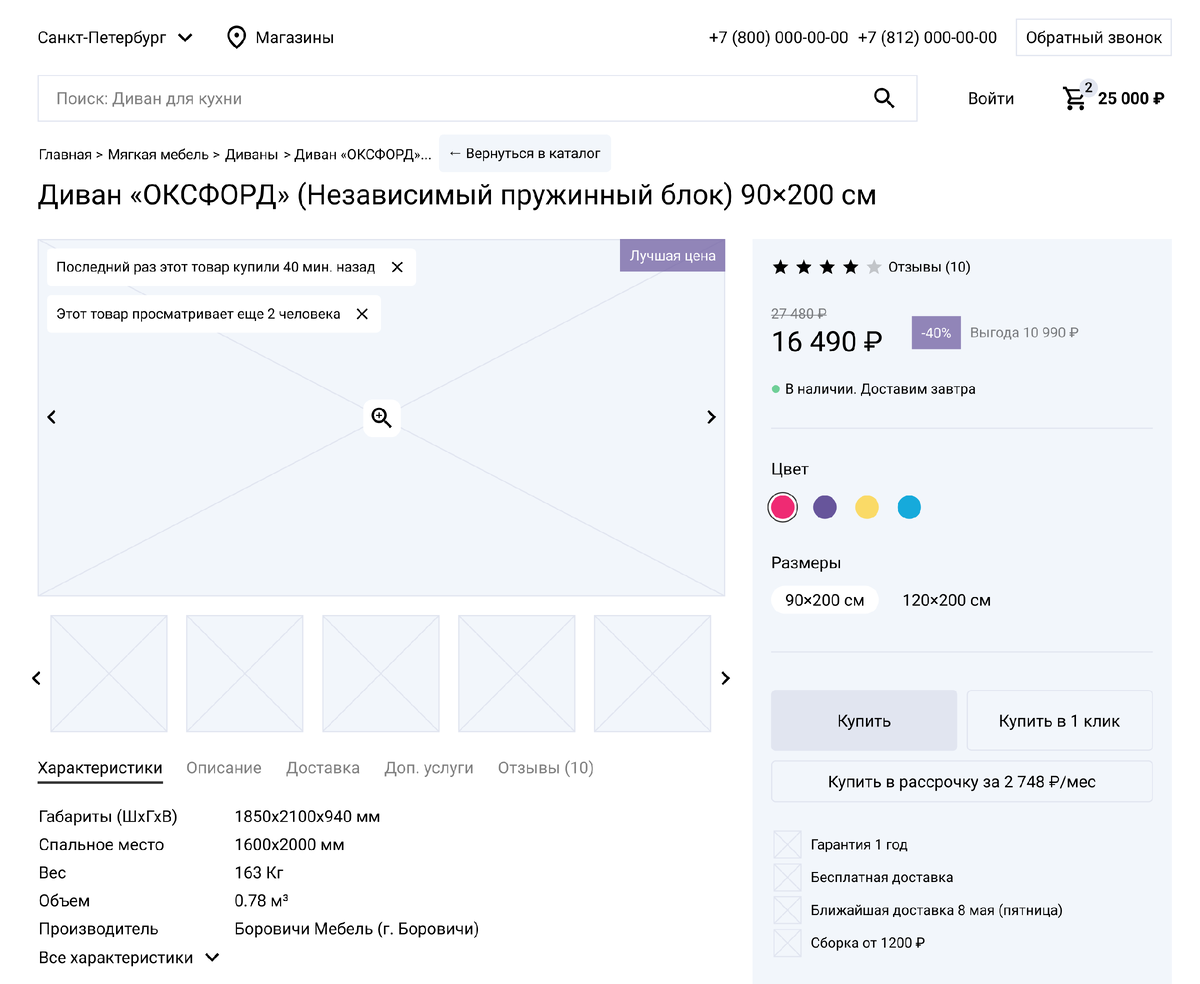Viewport: 1200px width, 984px height.
Task: Click the star rating
Action: (826, 267)
